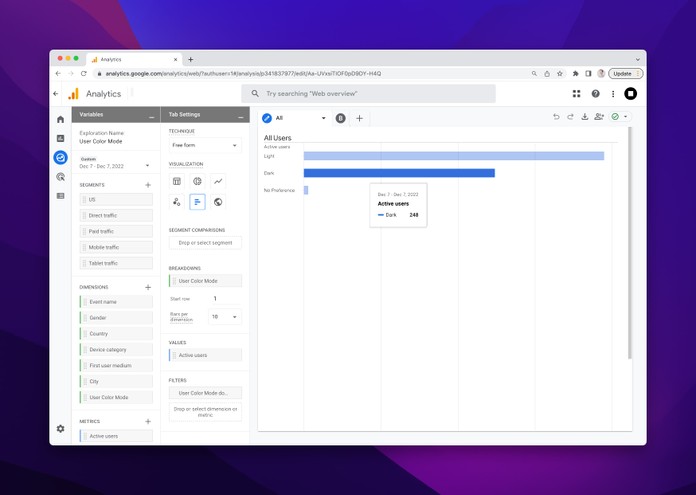Open the Technique dropdown showing Free form
The width and height of the screenshot is (696, 495).
205,145
